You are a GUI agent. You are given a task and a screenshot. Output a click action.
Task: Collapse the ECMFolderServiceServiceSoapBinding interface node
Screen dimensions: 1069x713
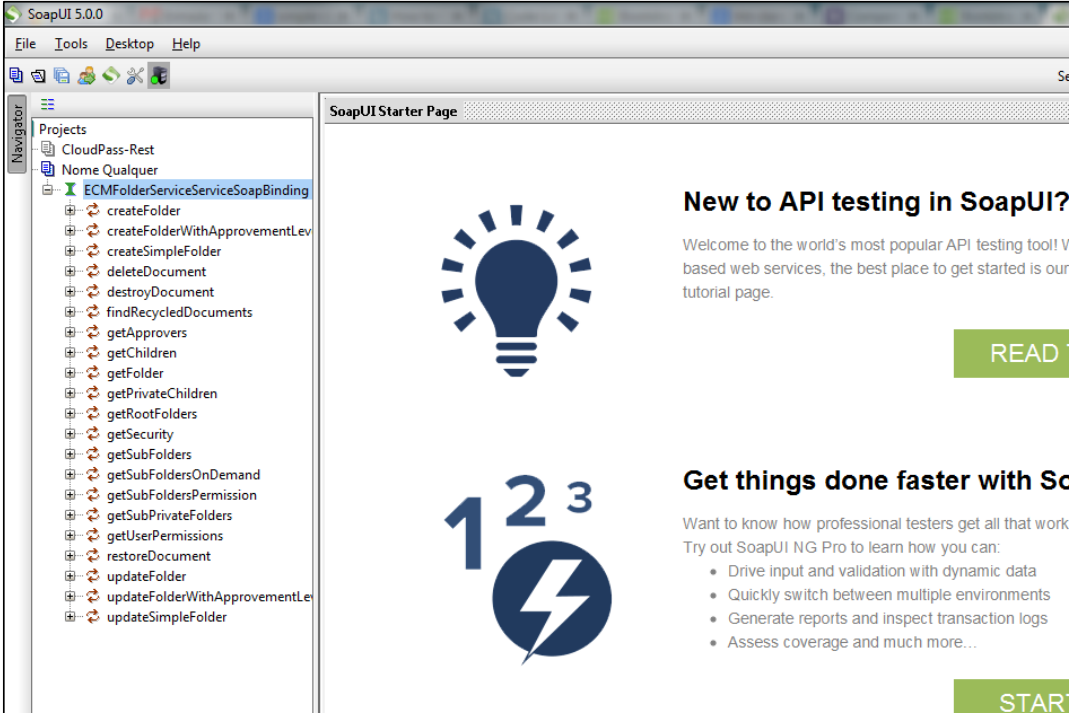click(x=47, y=189)
